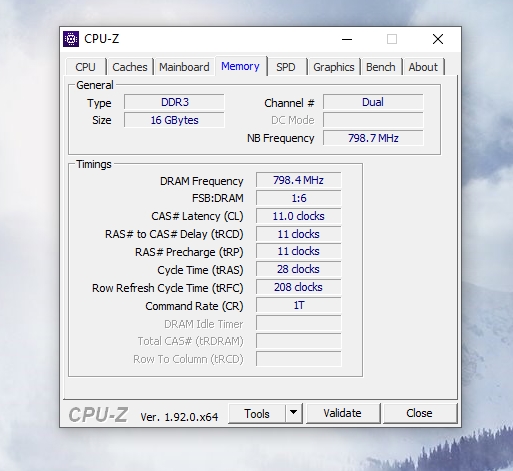Click the CAS# Latency 11.0 clocks value
513x471 pixels.
coord(299,216)
